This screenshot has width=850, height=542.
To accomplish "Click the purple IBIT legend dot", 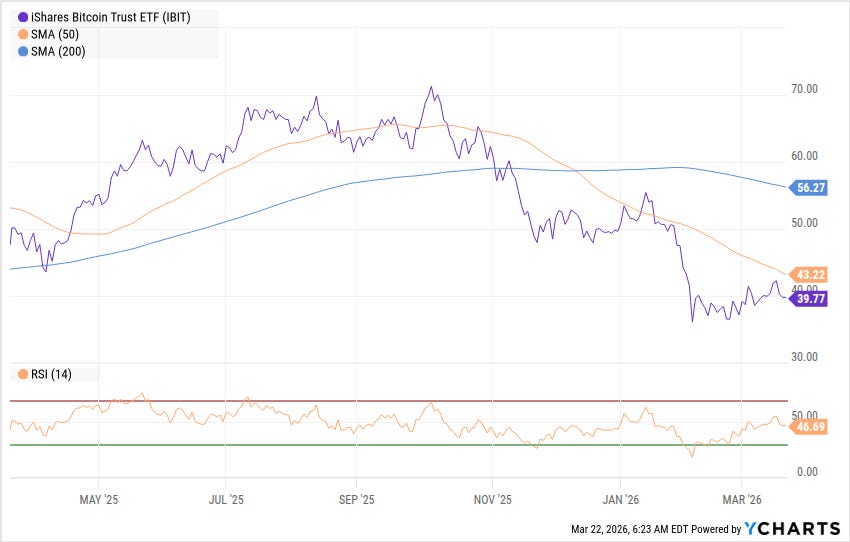I will [x=23, y=17].
